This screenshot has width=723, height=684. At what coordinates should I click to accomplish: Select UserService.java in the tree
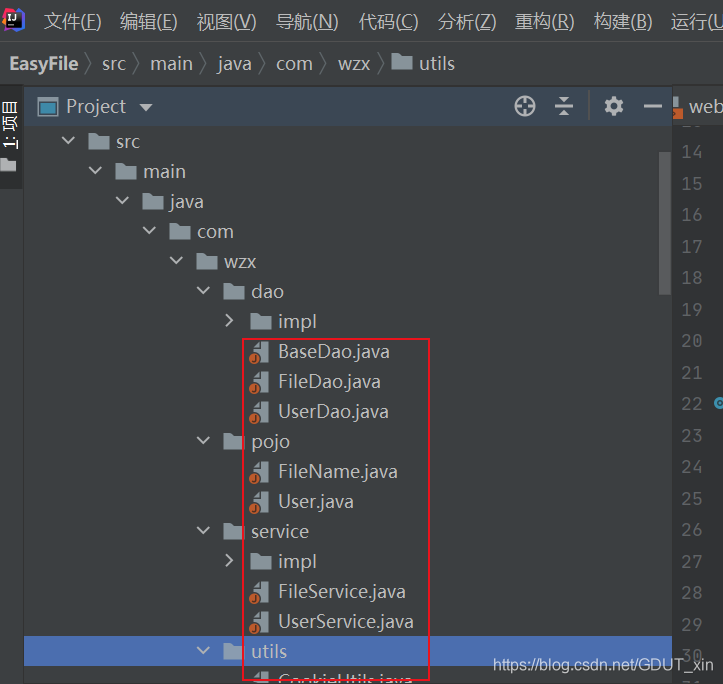(x=346, y=622)
